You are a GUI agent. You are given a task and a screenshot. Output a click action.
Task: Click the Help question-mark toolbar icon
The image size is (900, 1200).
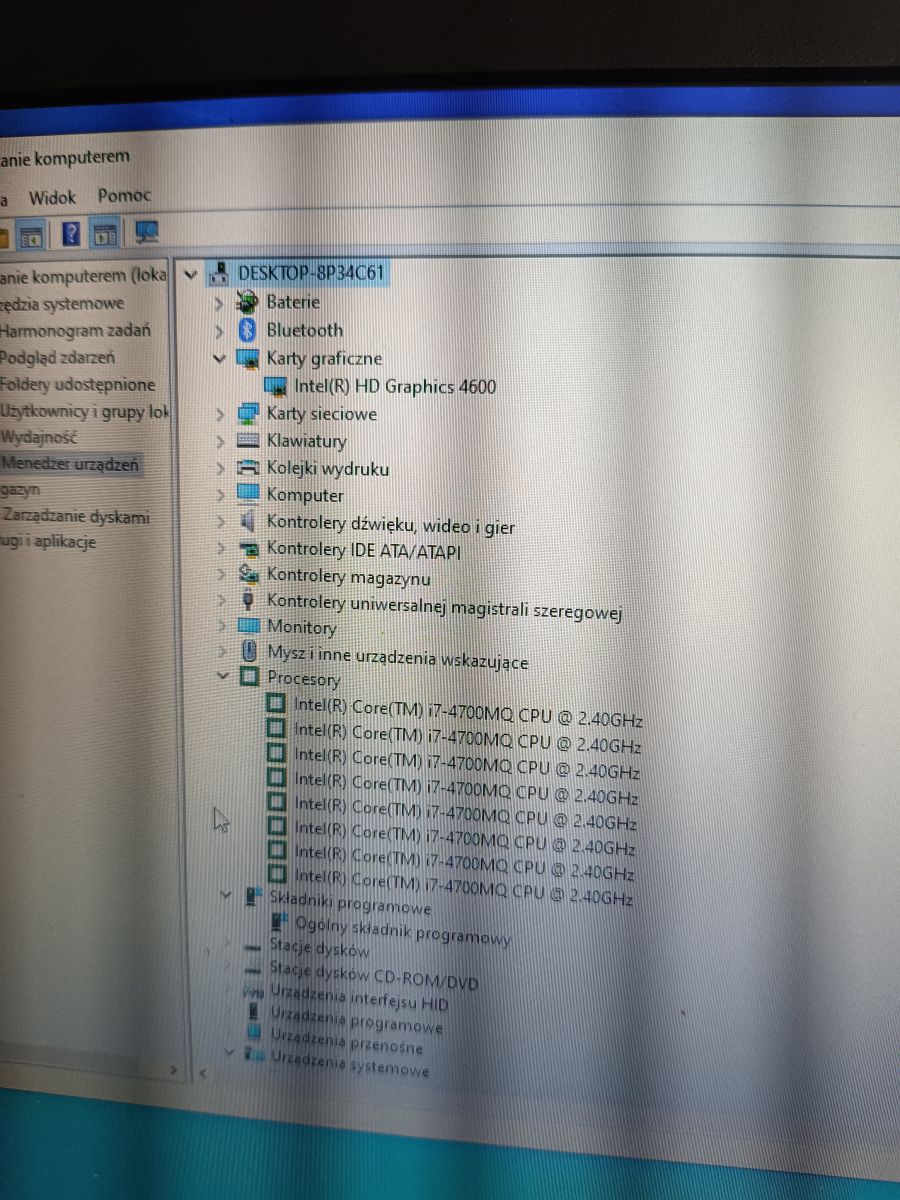(x=70, y=234)
